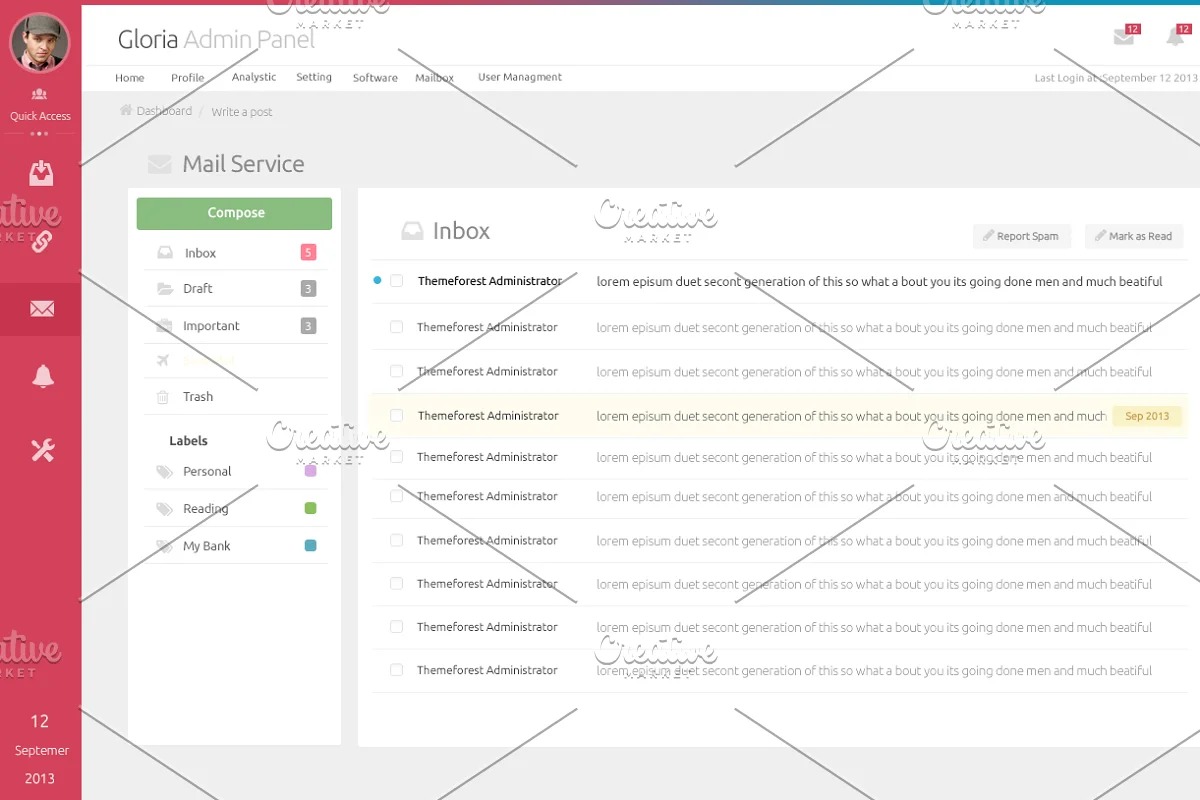Select the envelope mail icon in sidebar

(x=41, y=309)
